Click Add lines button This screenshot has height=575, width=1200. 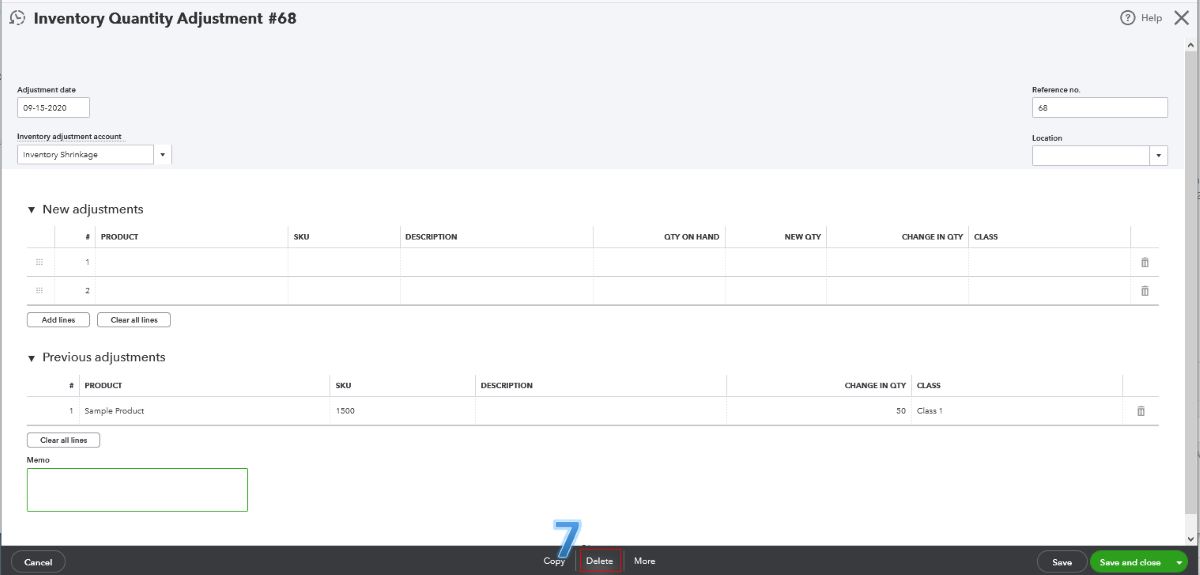tap(58, 320)
